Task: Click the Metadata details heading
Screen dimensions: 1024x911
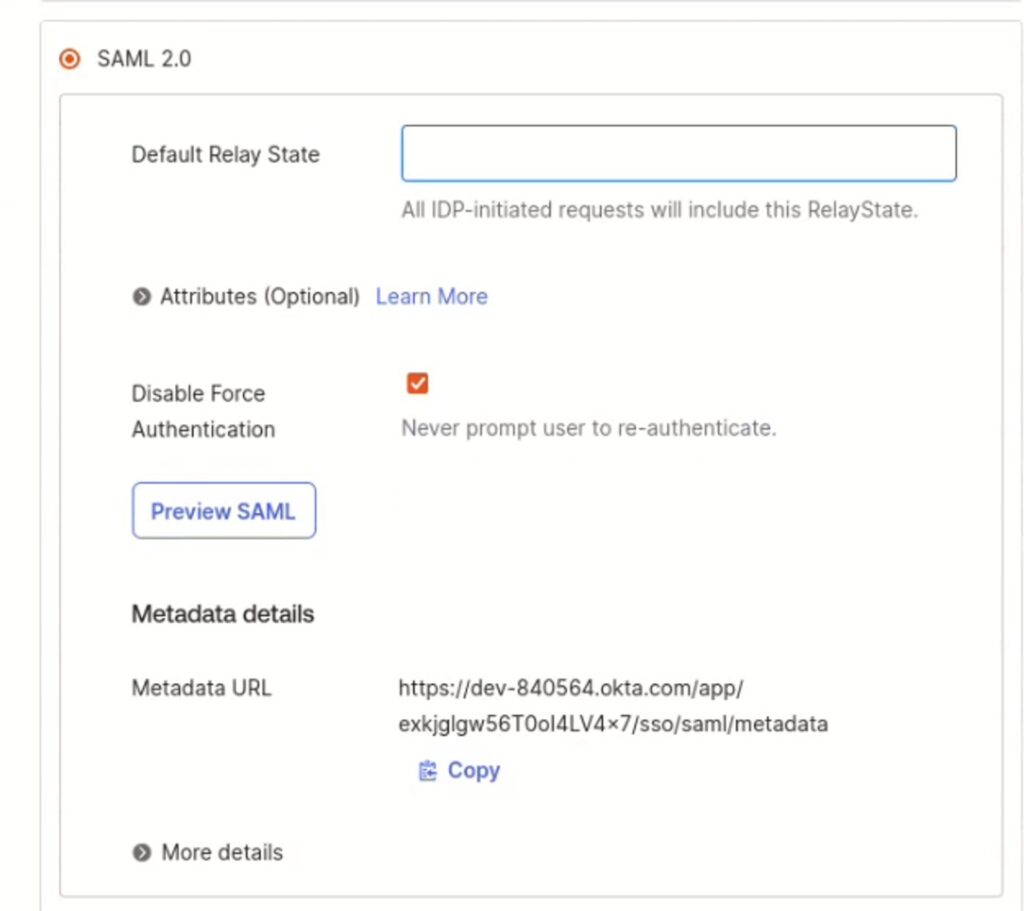Action: pyautogui.click(x=221, y=613)
